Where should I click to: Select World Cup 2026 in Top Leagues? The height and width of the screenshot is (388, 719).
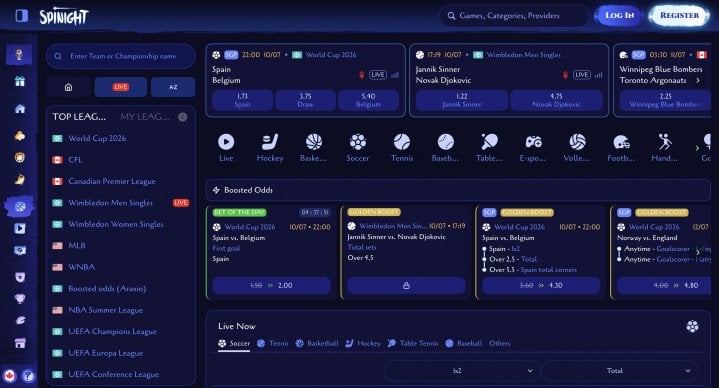point(121,138)
